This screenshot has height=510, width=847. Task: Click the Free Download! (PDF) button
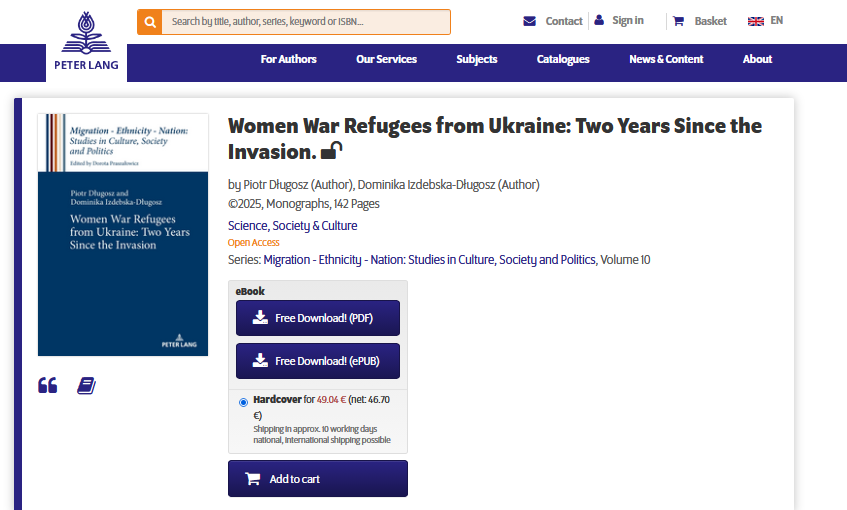coord(317,318)
